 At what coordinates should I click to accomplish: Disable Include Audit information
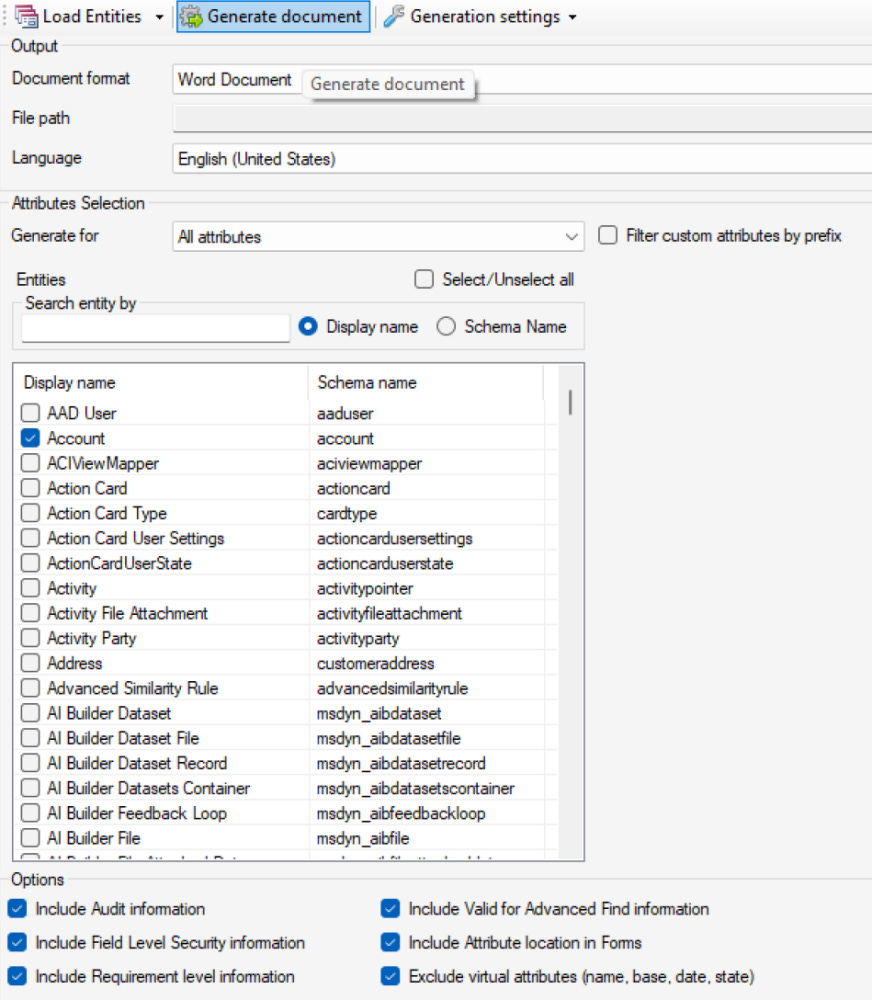point(17,908)
